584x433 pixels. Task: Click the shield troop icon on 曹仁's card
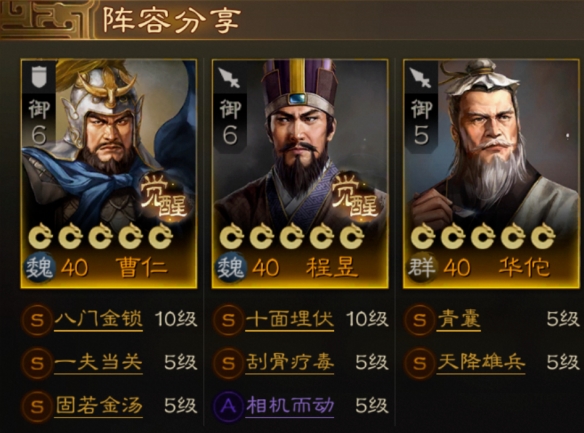coord(39,77)
